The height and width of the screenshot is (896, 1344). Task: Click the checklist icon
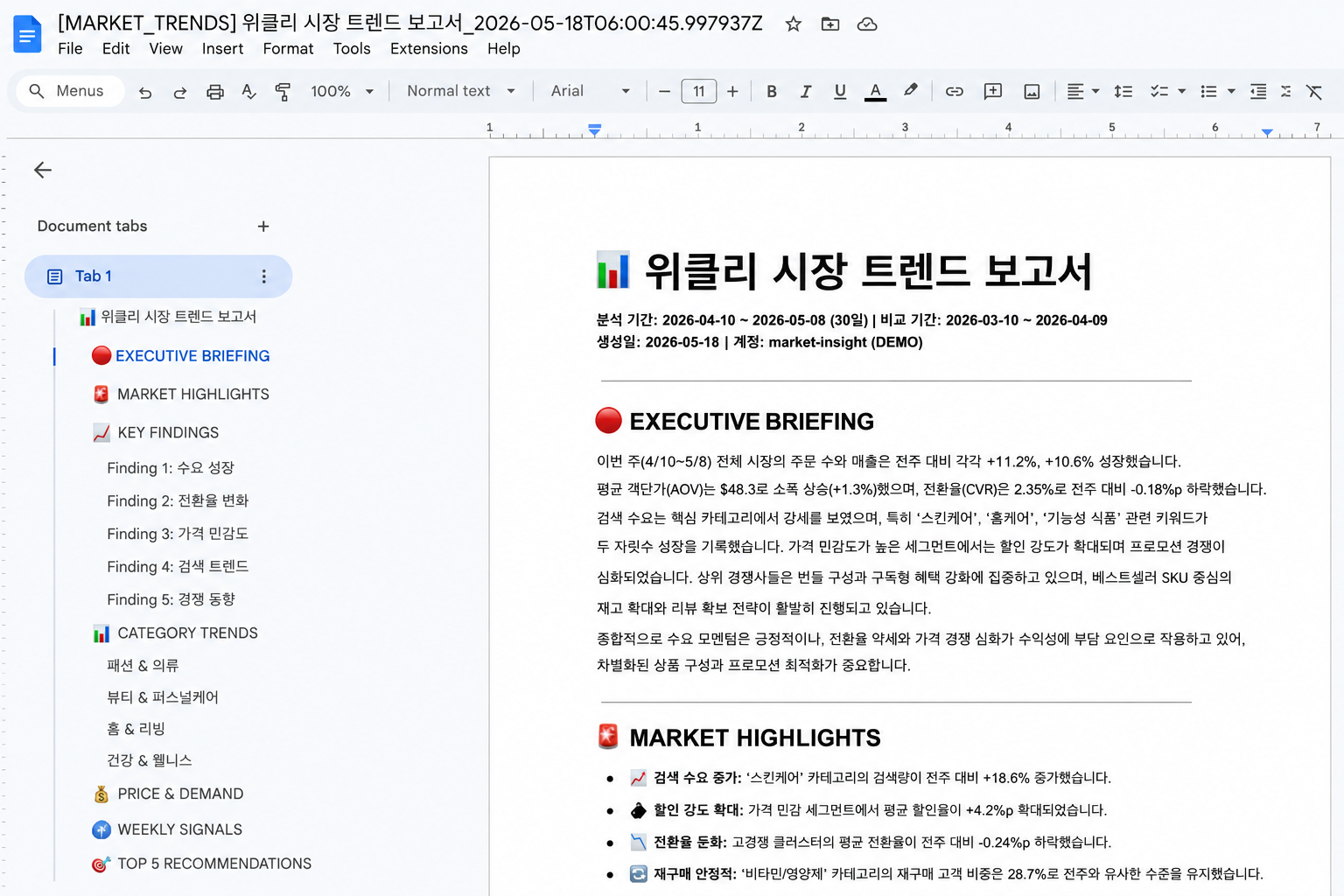[x=1159, y=91]
